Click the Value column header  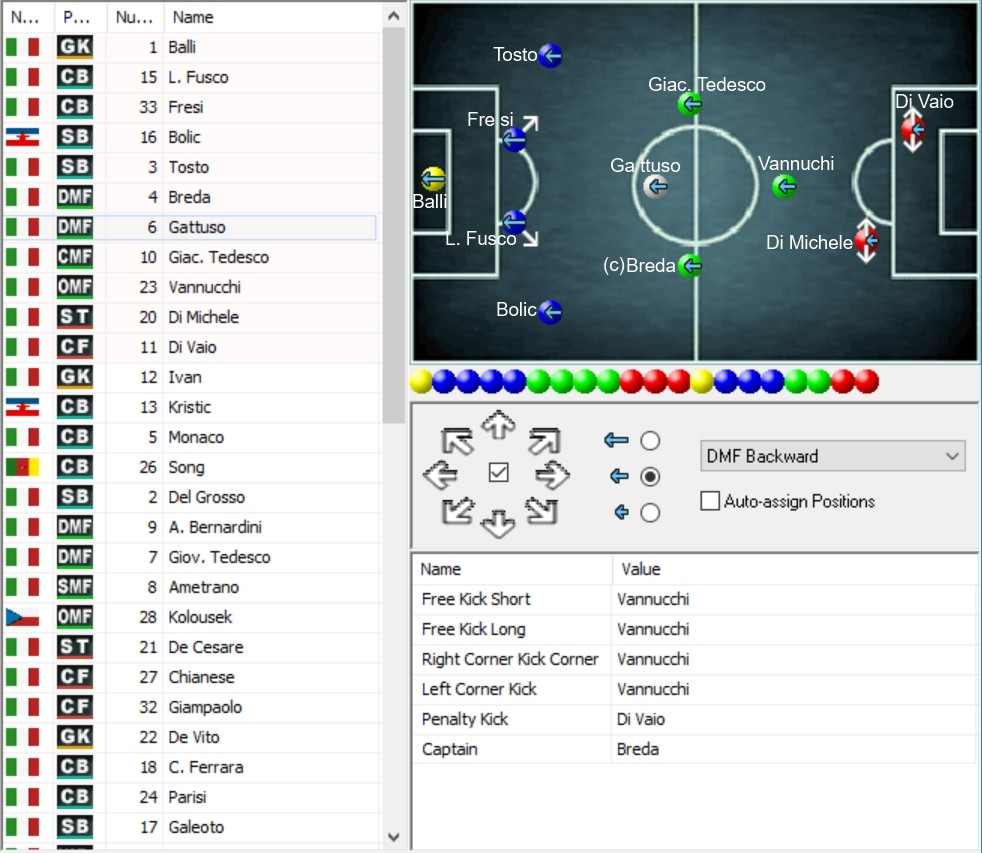click(x=794, y=569)
